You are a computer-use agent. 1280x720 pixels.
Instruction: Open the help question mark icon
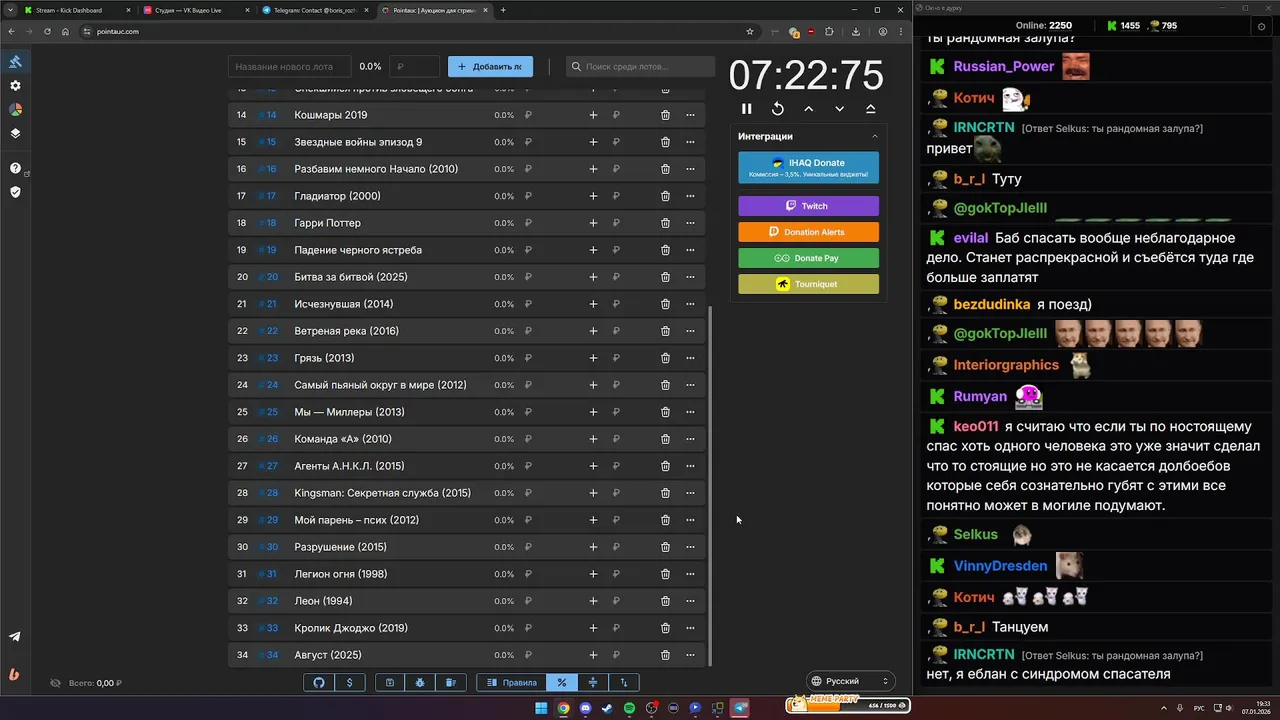(x=15, y=168)
